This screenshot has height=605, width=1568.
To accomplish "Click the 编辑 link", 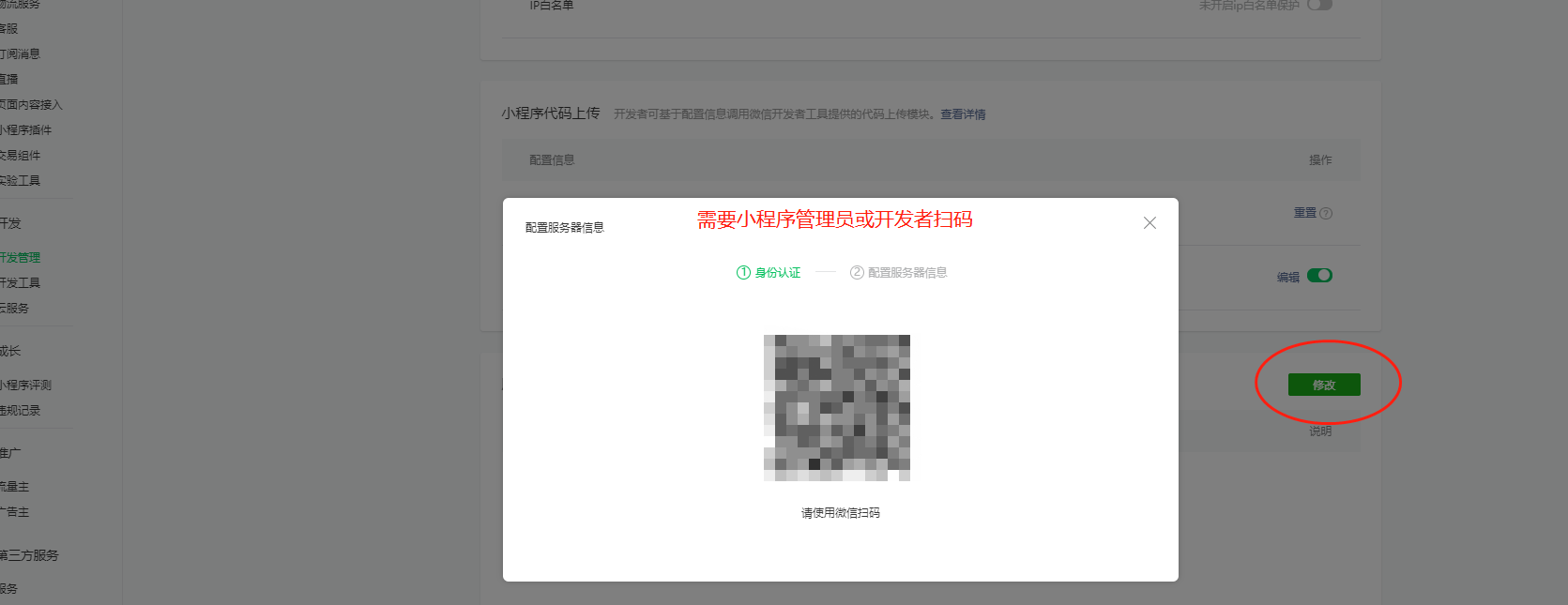I will [x=1288, y=277].
